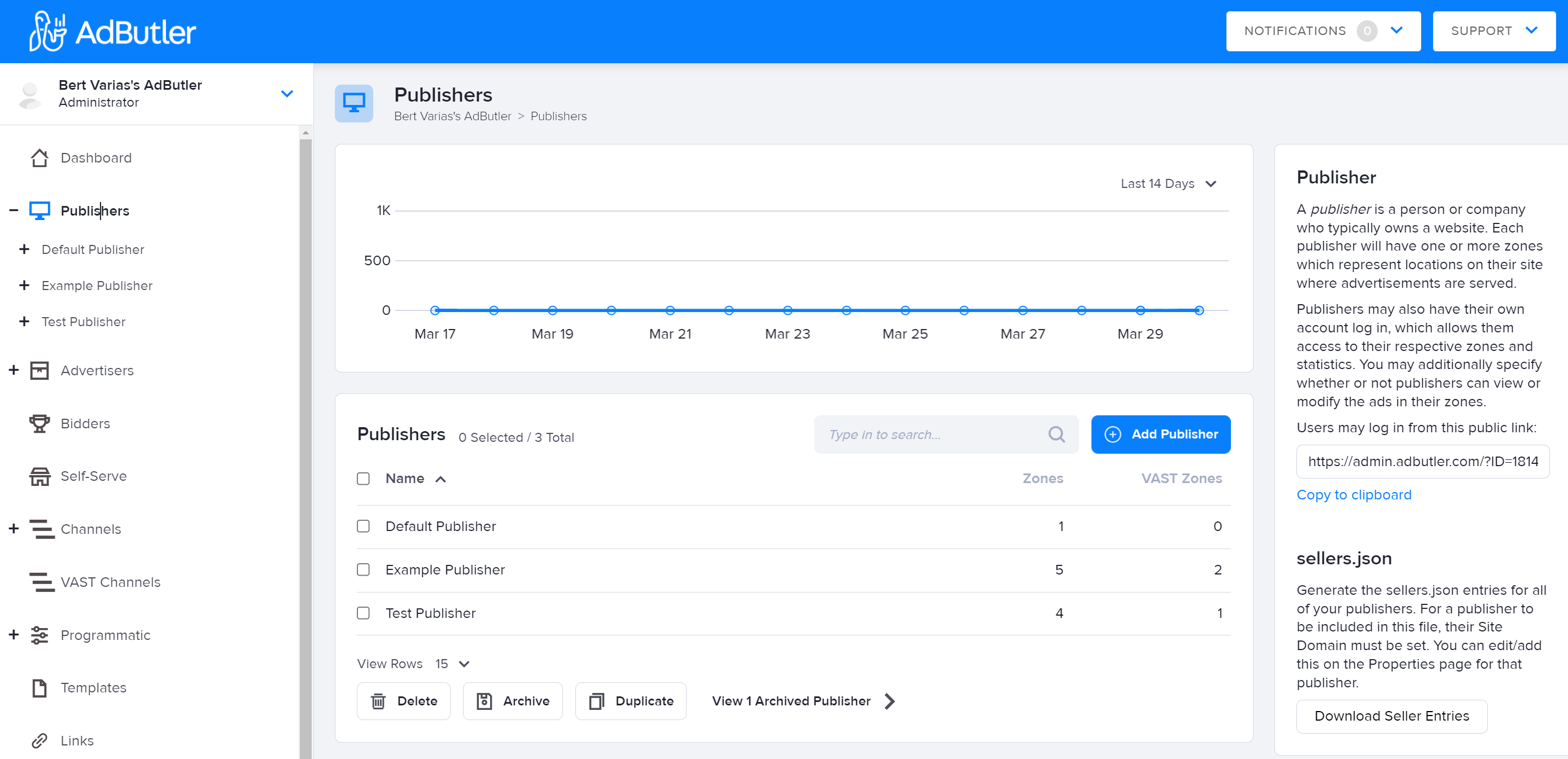Click the Bidders trophy icon

(x=40, y=423)
